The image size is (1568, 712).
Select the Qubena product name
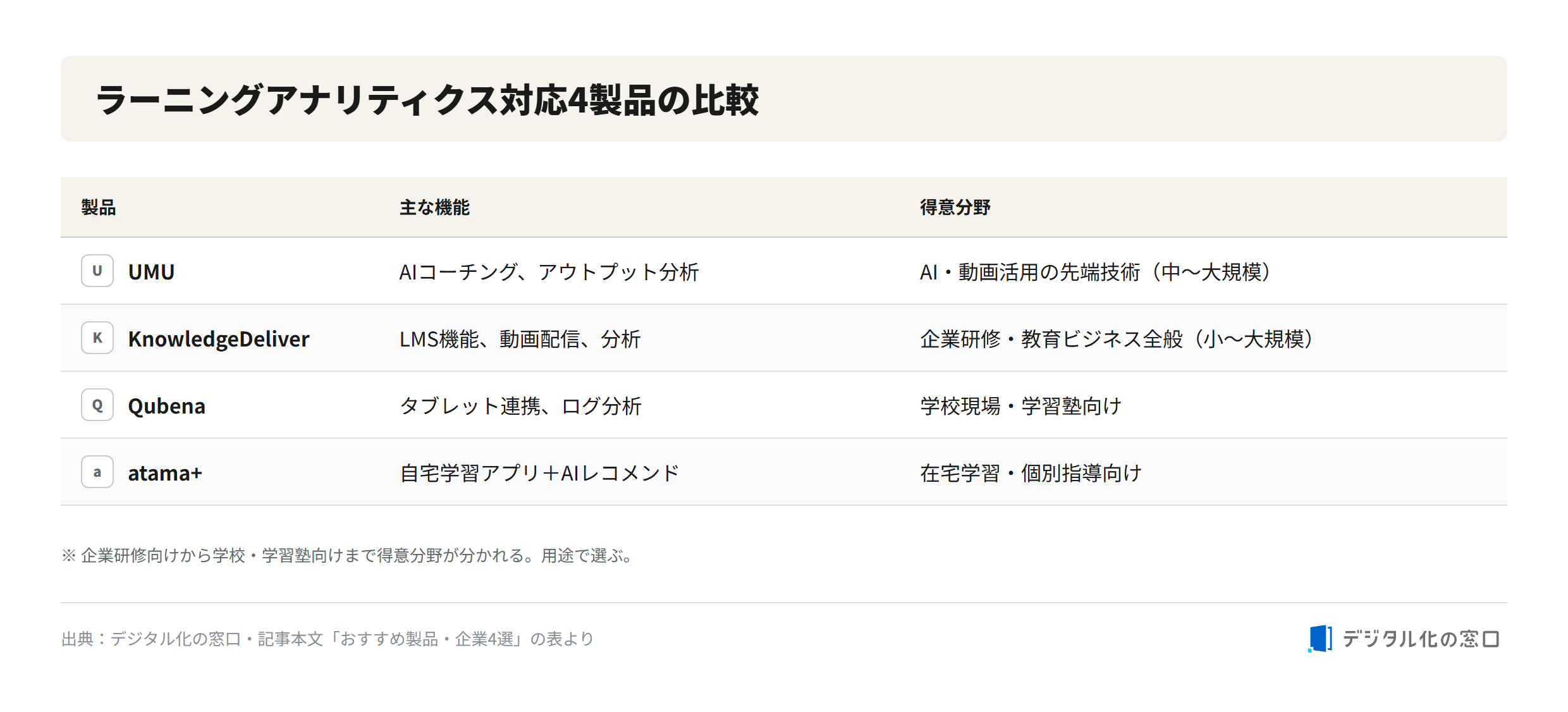pos(167,406)
